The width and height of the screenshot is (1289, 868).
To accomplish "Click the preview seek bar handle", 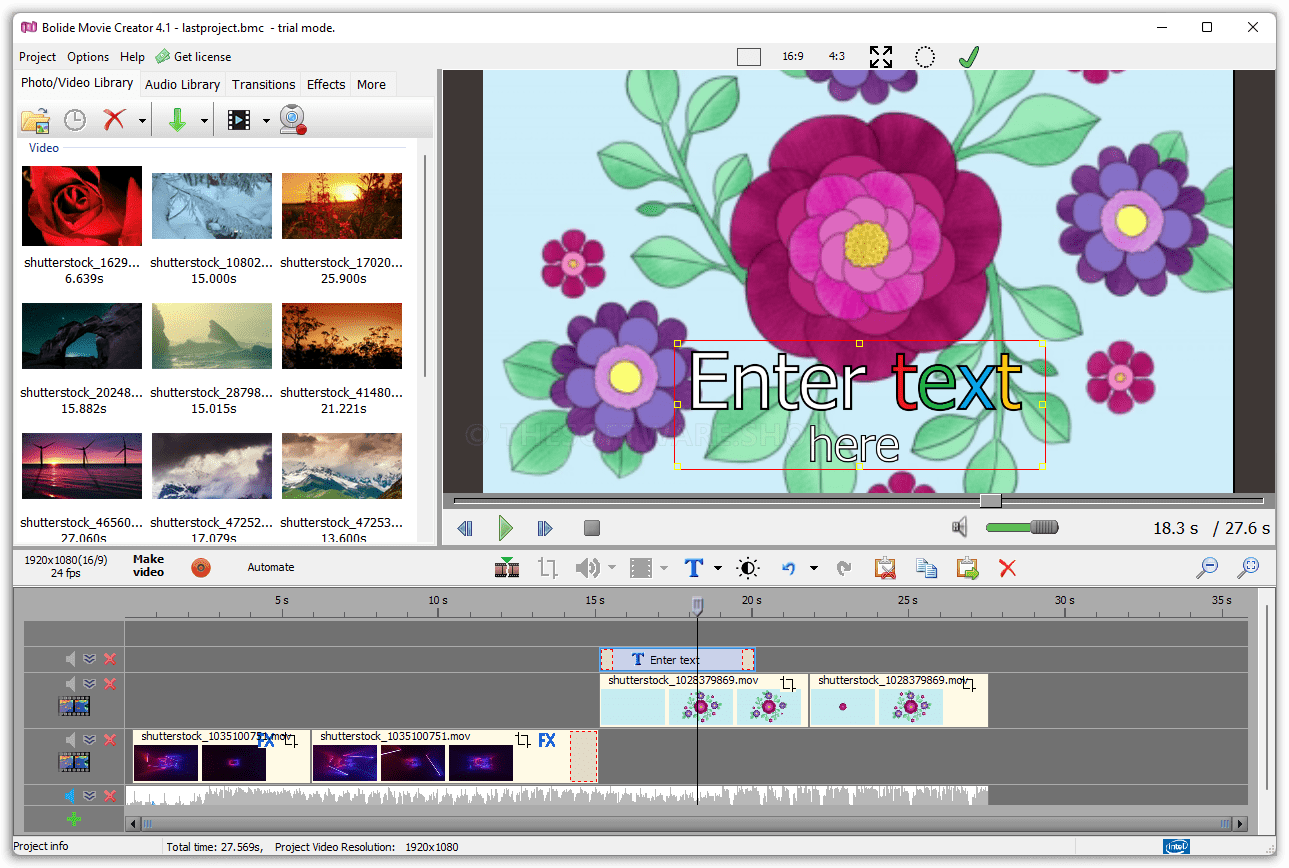I will [990, 500].
